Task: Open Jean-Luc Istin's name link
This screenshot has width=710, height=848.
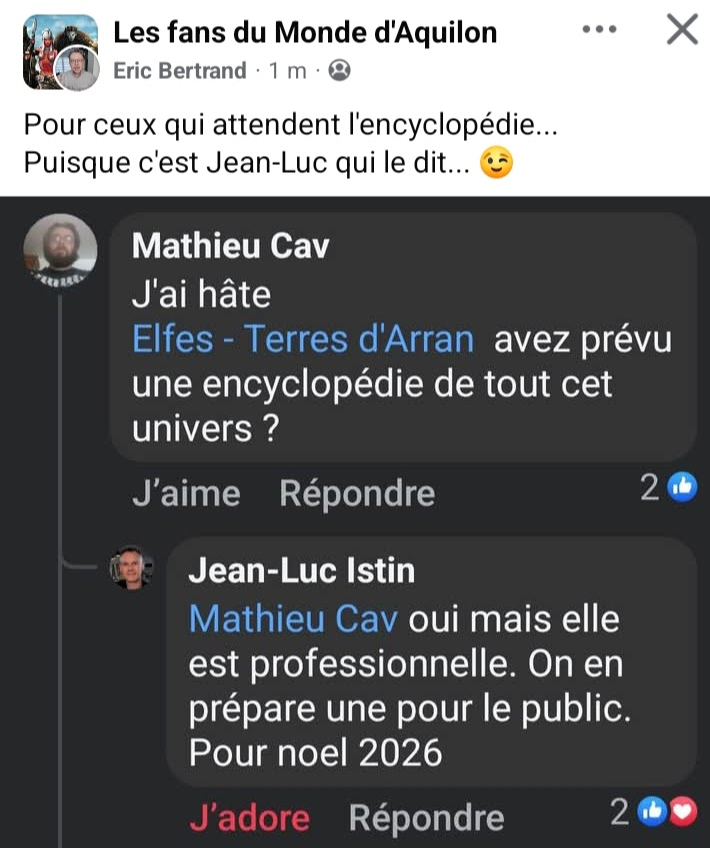Action: point(301,570)
